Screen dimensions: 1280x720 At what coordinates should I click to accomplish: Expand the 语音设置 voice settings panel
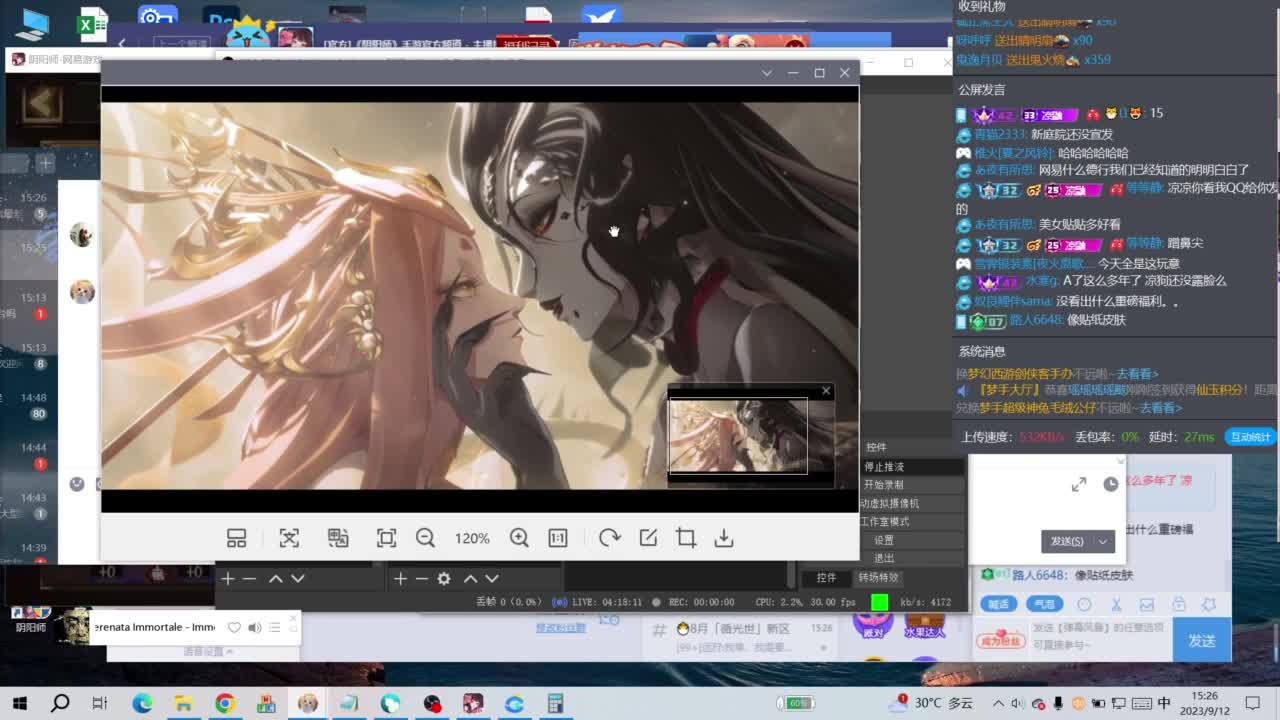pos(208,652)
